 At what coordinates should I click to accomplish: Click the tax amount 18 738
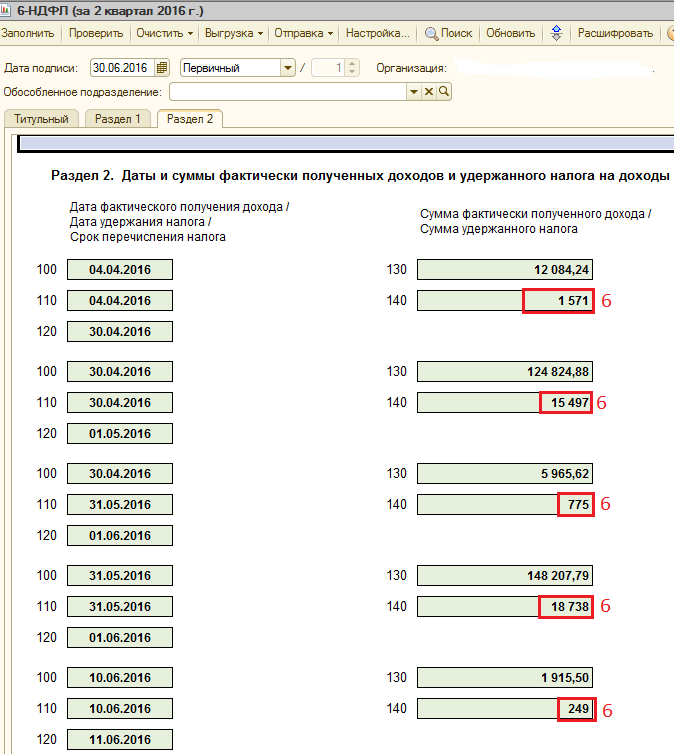[505, 606]
